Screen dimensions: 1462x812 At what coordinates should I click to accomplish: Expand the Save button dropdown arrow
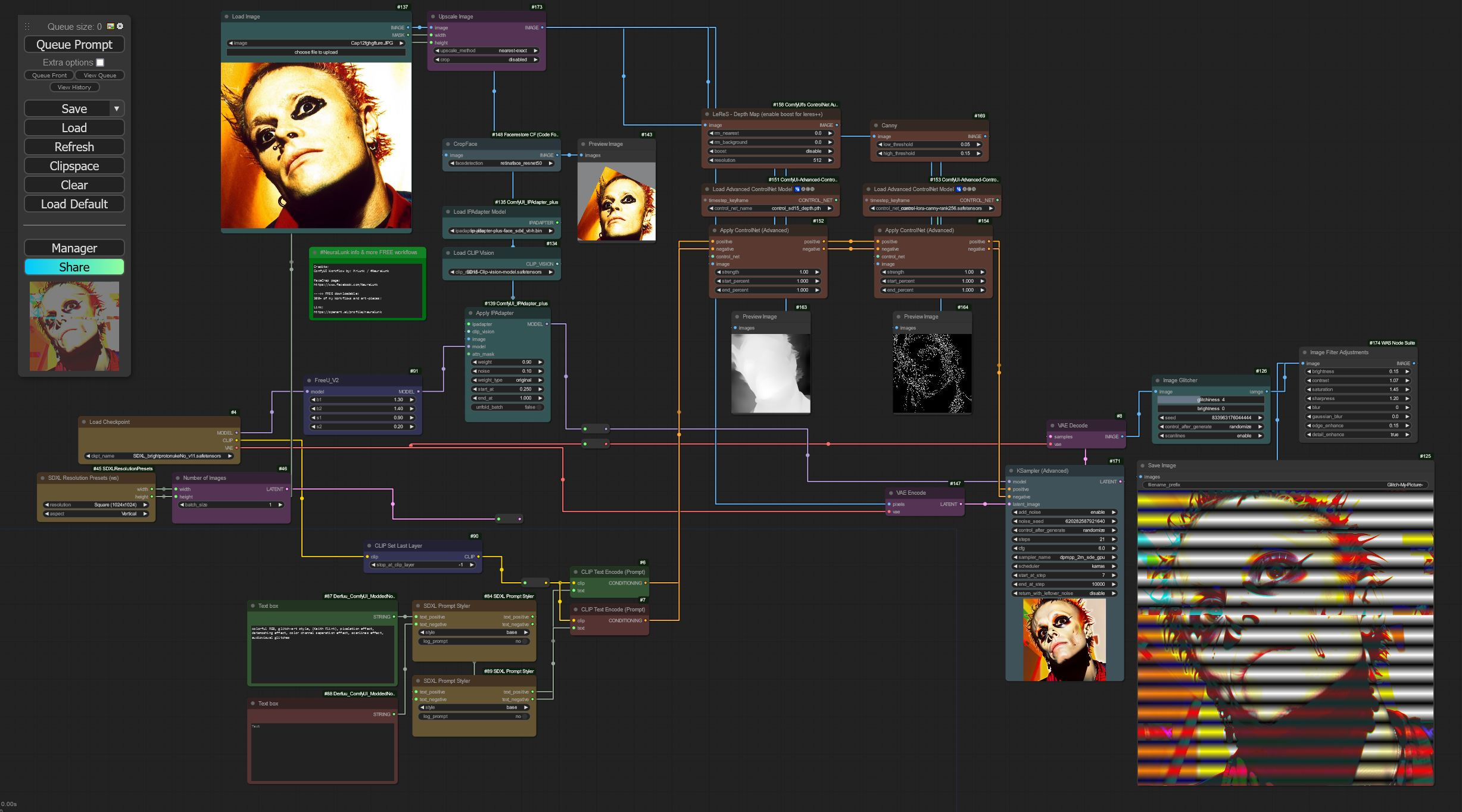[117, 108]
